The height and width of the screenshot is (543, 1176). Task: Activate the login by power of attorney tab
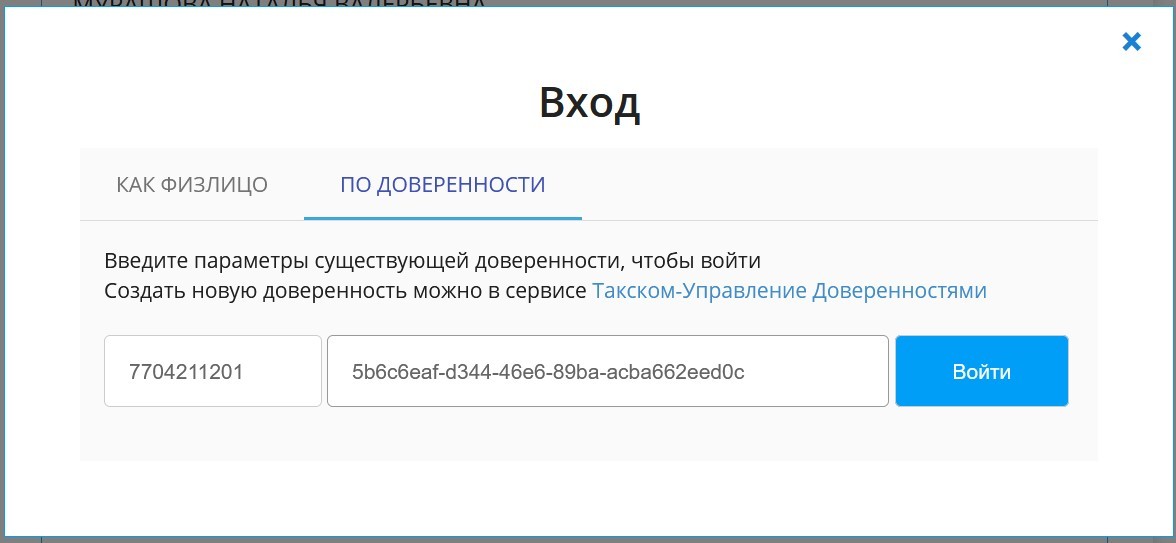point(442,185)
